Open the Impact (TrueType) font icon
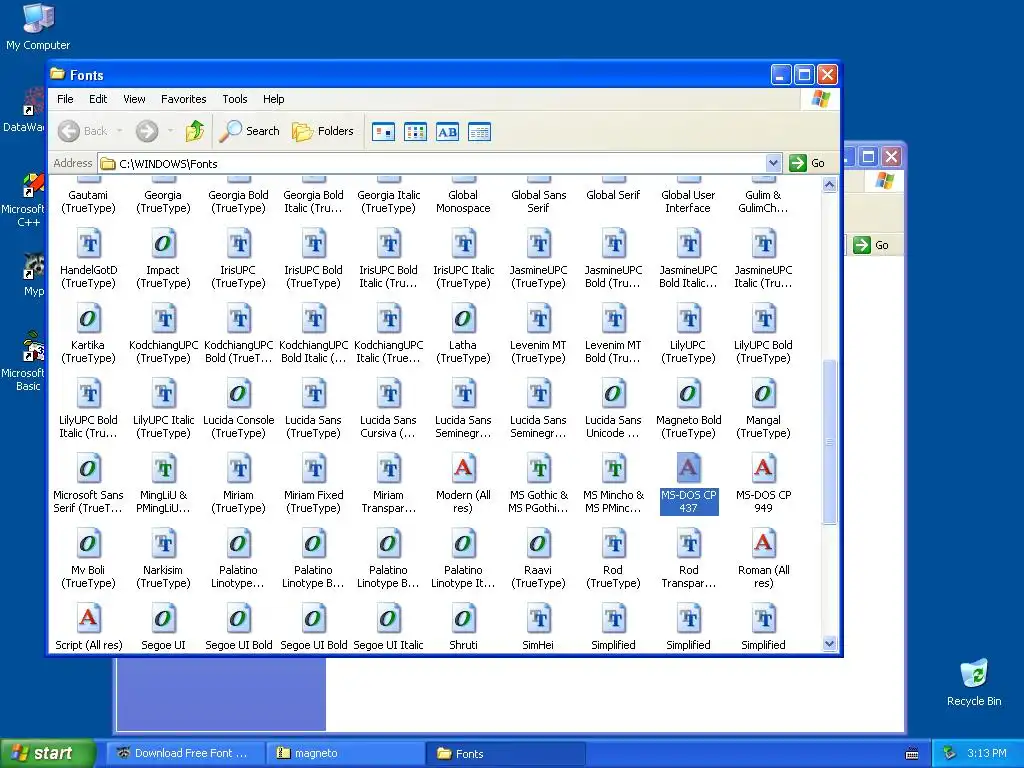Image resolution: width=1024 pixels, height=768 pixels. tap(163, 244)
